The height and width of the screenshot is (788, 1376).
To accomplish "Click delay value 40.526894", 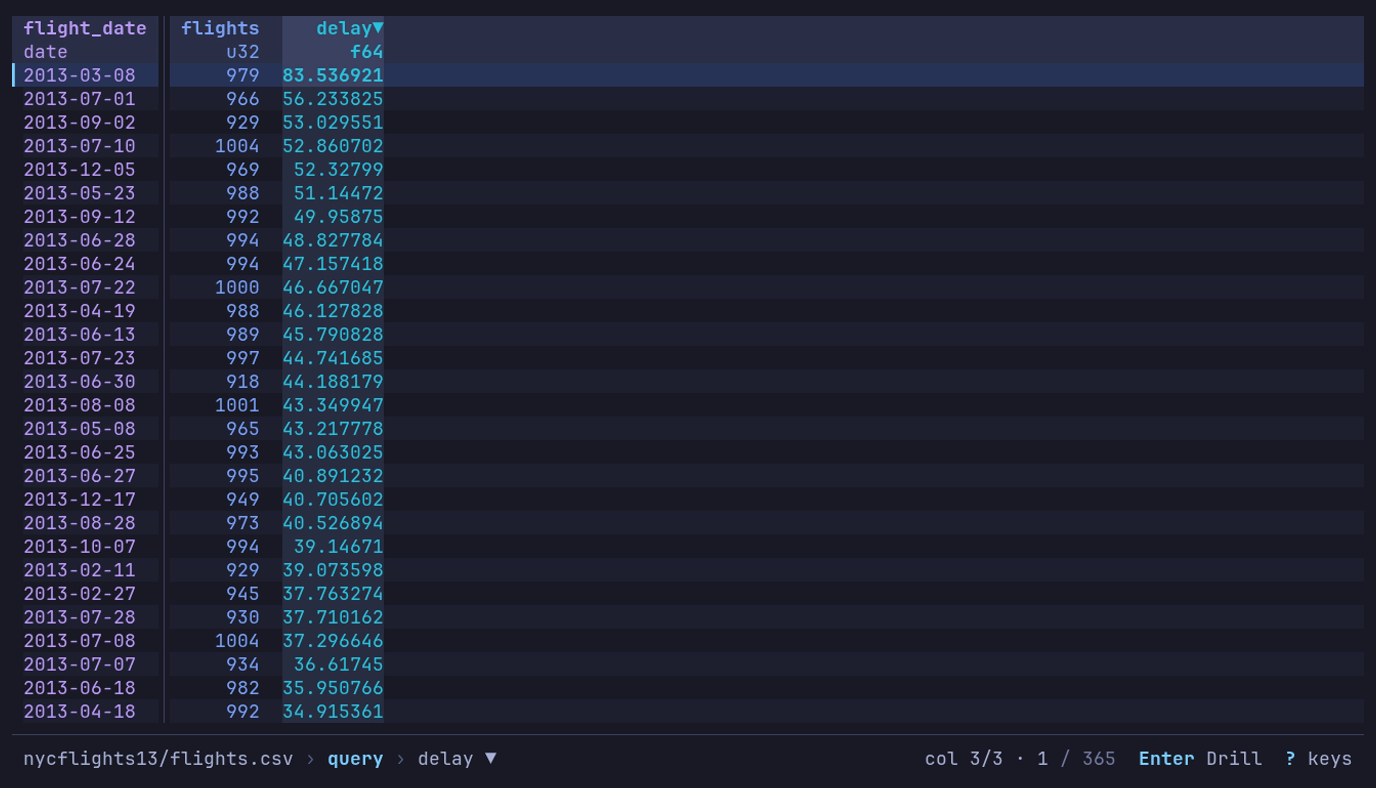I will click(333, 523).
